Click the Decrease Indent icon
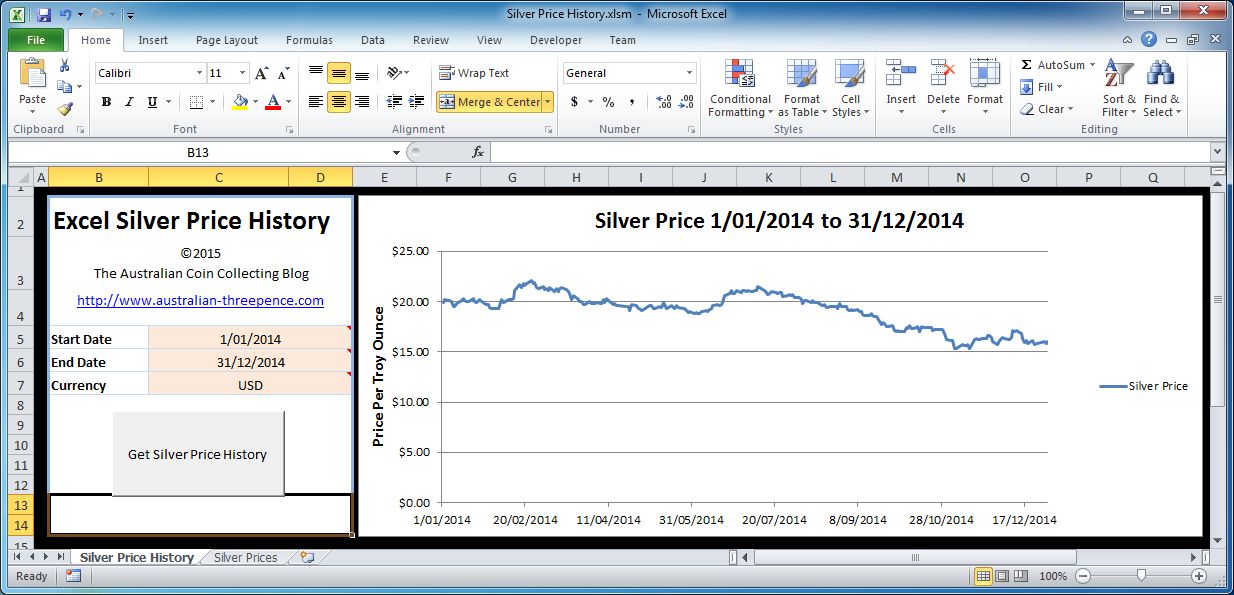 click(x=393, y=102)
